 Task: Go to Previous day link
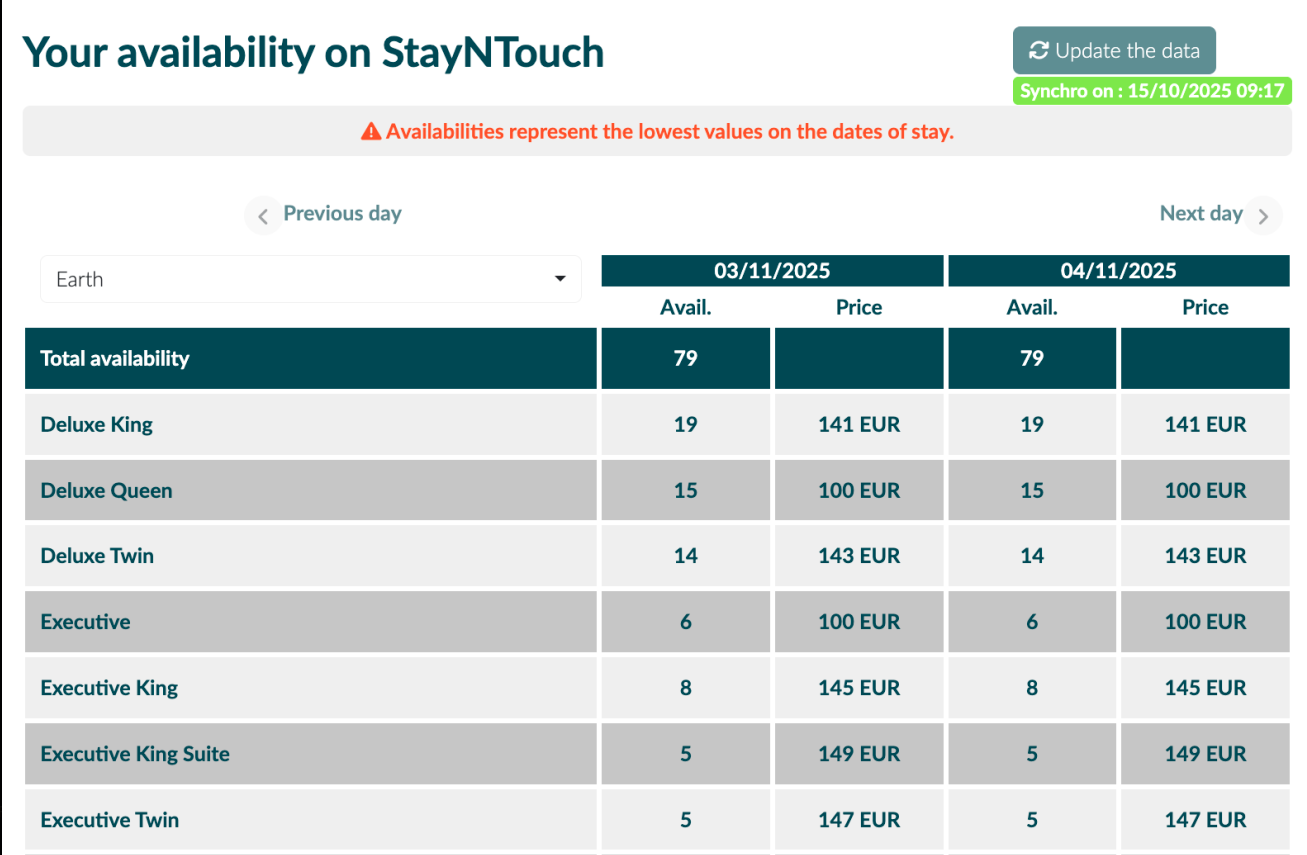(x=342, y=213)
